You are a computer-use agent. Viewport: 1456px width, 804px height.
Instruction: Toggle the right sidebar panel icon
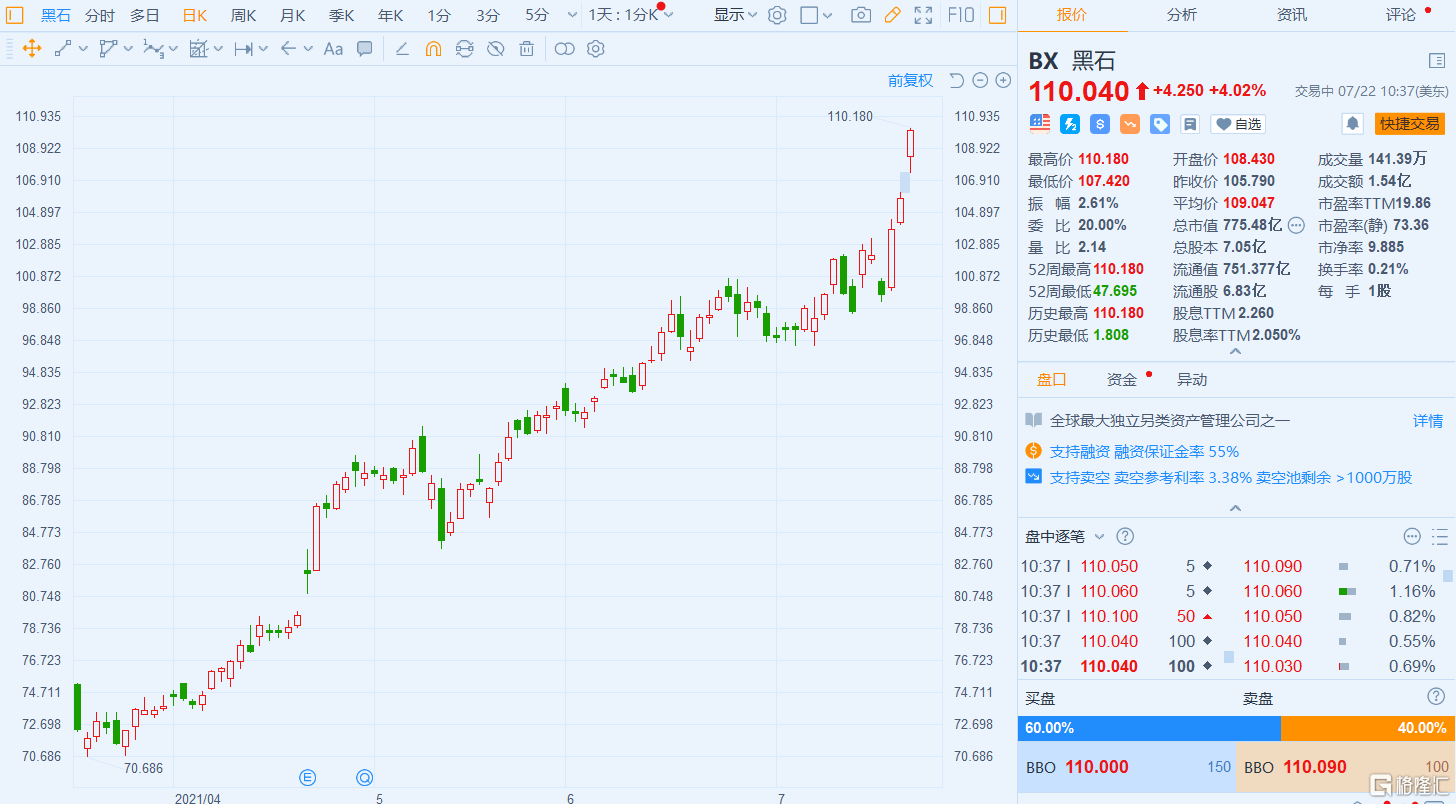click(x=997, y=15)
